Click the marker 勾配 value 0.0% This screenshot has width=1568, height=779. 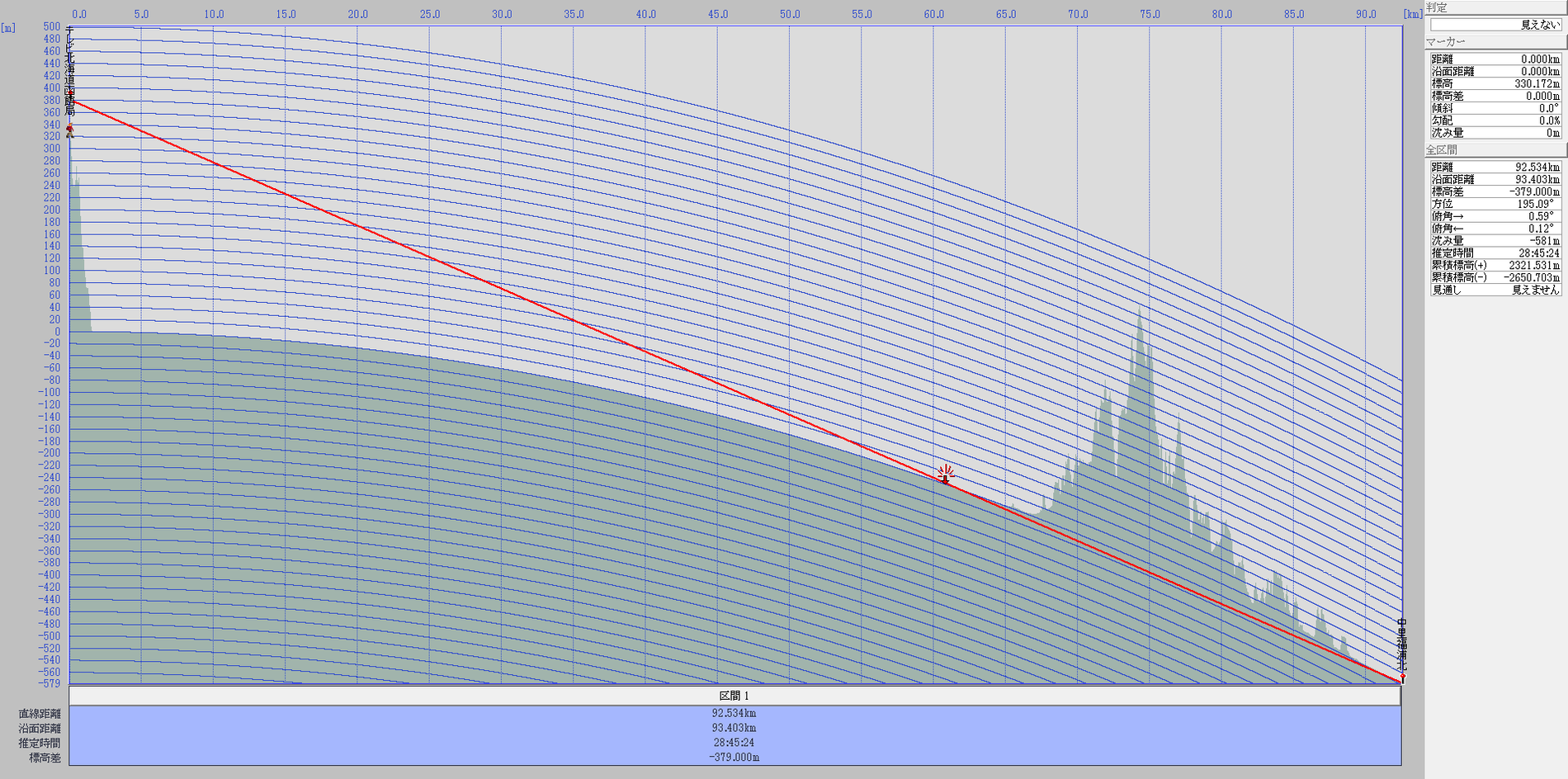tap(1549, 120)
